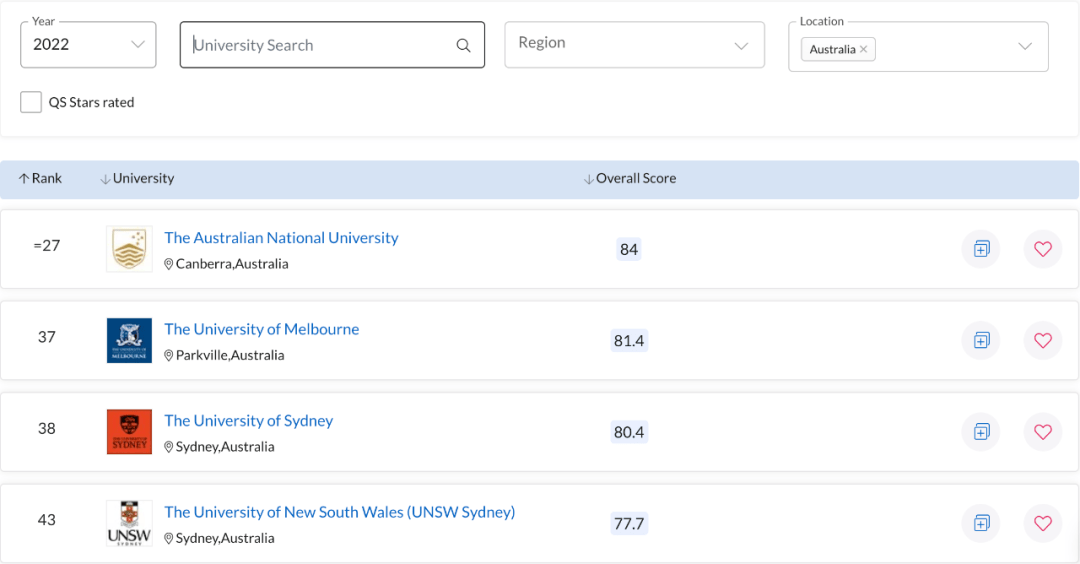1080x564 pixels.
Task: Click the Canberra location pin icon
Action: tap(168, 264)
